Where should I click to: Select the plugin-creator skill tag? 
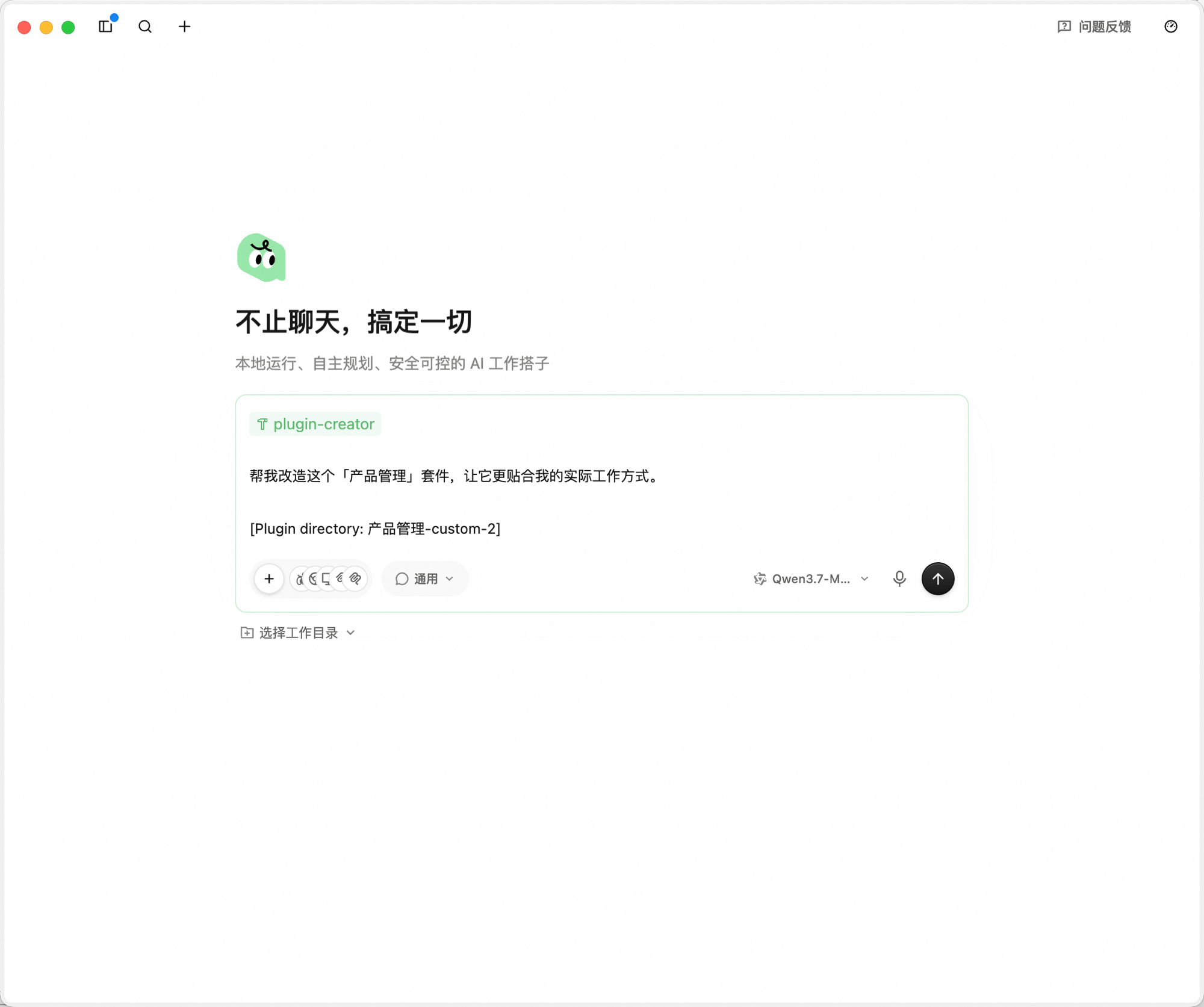[315, 424]
